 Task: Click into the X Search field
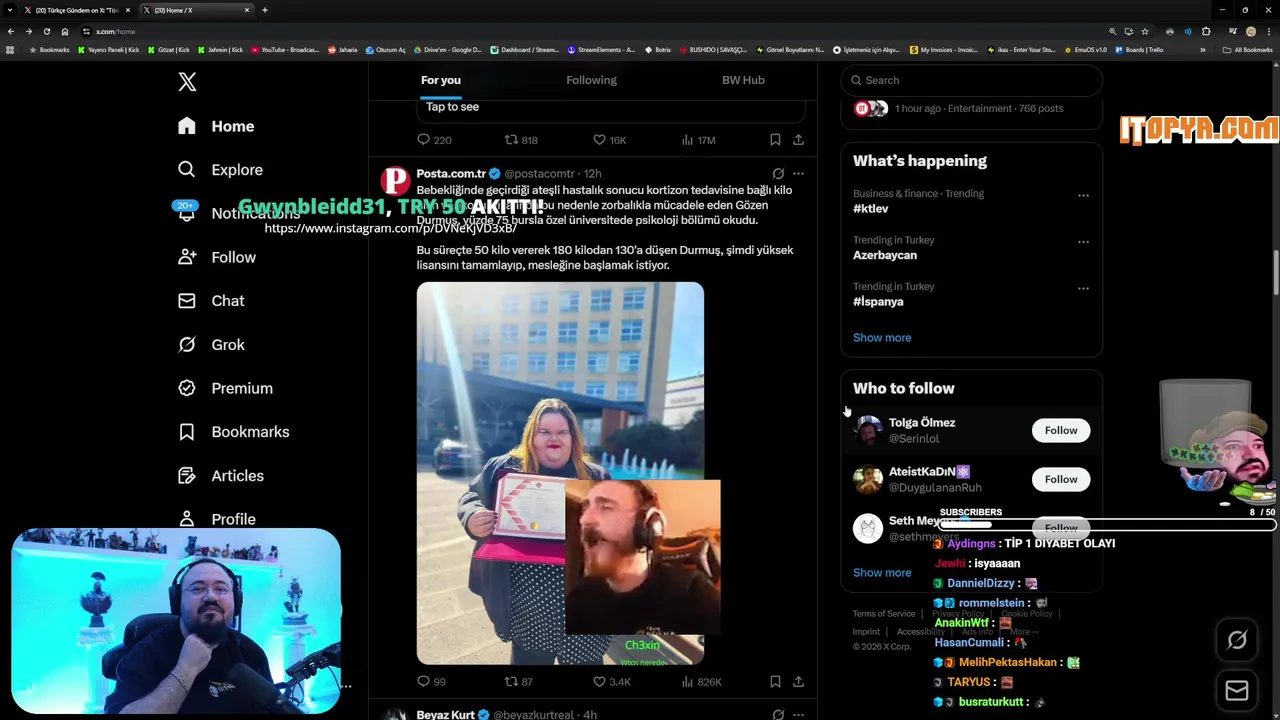click(x=972, y=80)
